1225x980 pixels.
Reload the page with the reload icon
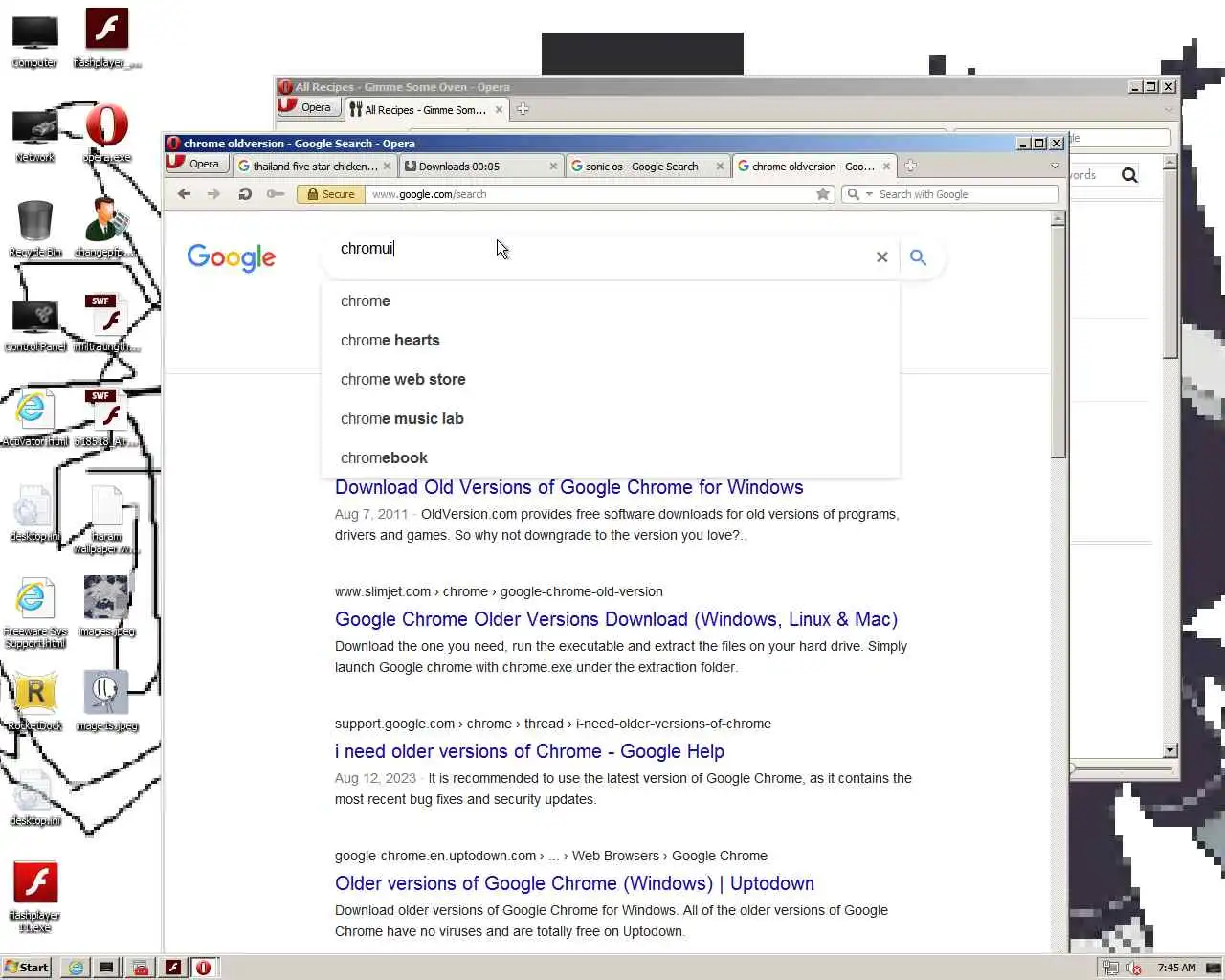pyautogui.click(x=245, y=194)
